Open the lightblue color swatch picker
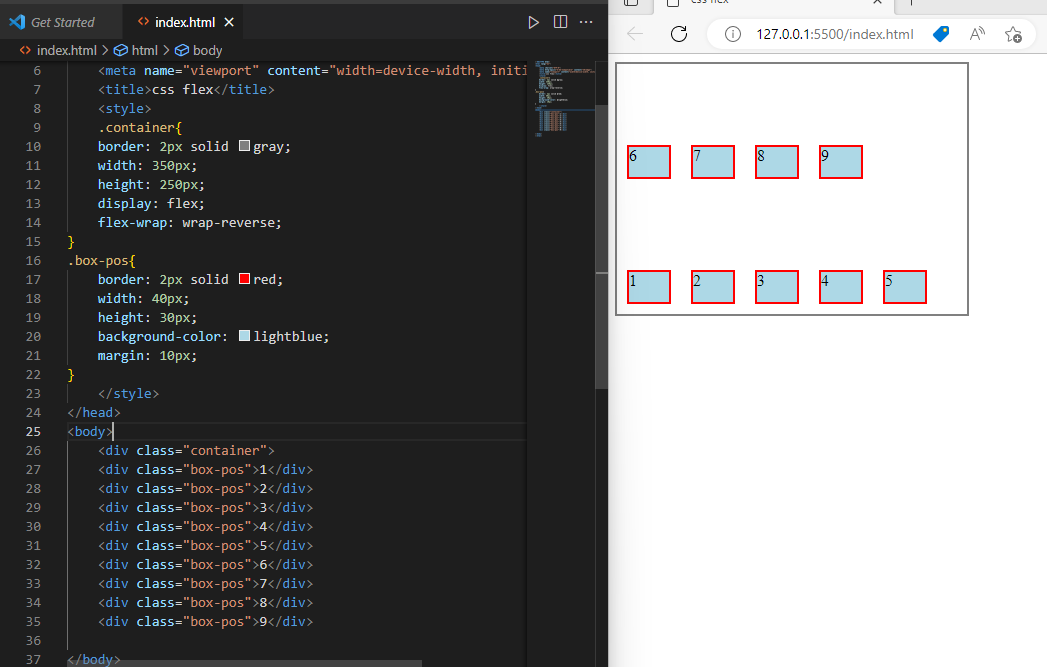This screenshot has width=1047, height=667. 244,336
